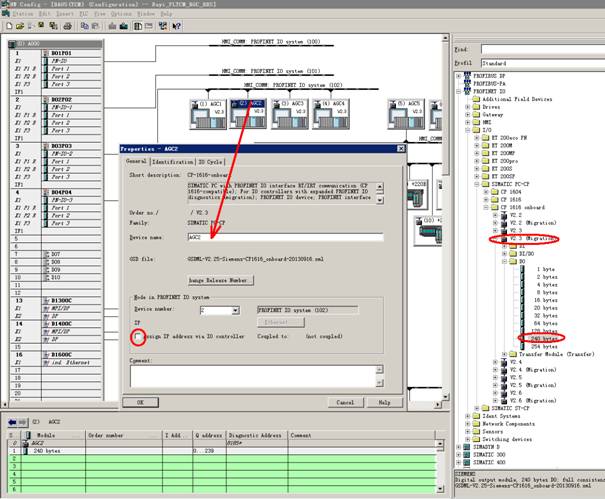Viewport: 605px width, 499px height.
Task: Click the Change Release Number button
Action: coord(218,281)
